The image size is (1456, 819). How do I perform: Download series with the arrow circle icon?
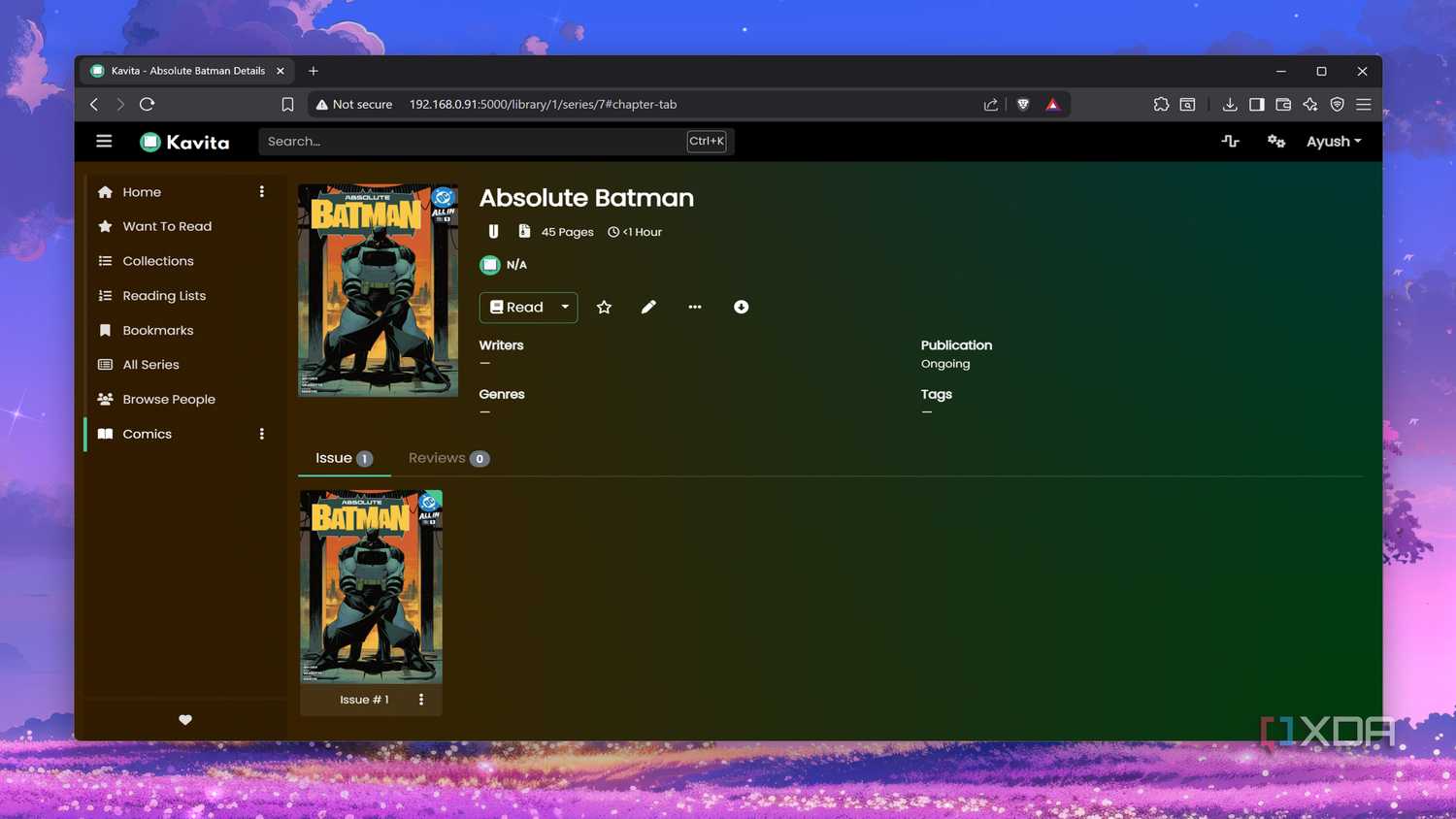point(741,308)
